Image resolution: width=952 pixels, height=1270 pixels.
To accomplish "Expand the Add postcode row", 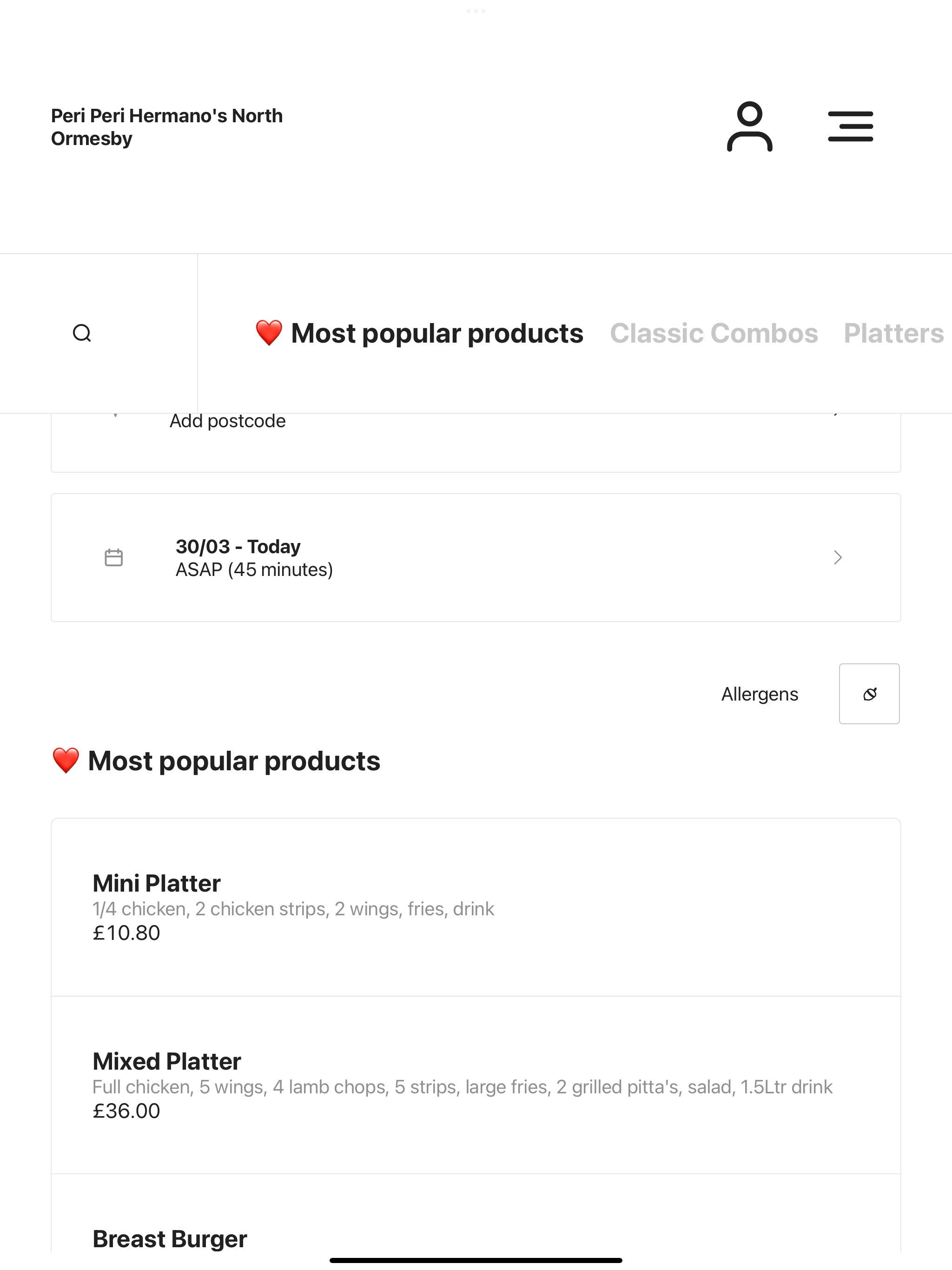I will pos(476,442).
